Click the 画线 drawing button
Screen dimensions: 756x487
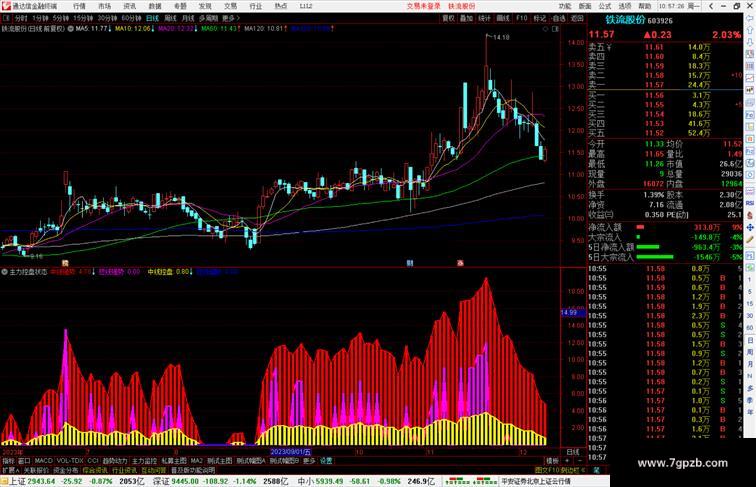[503, 18]
